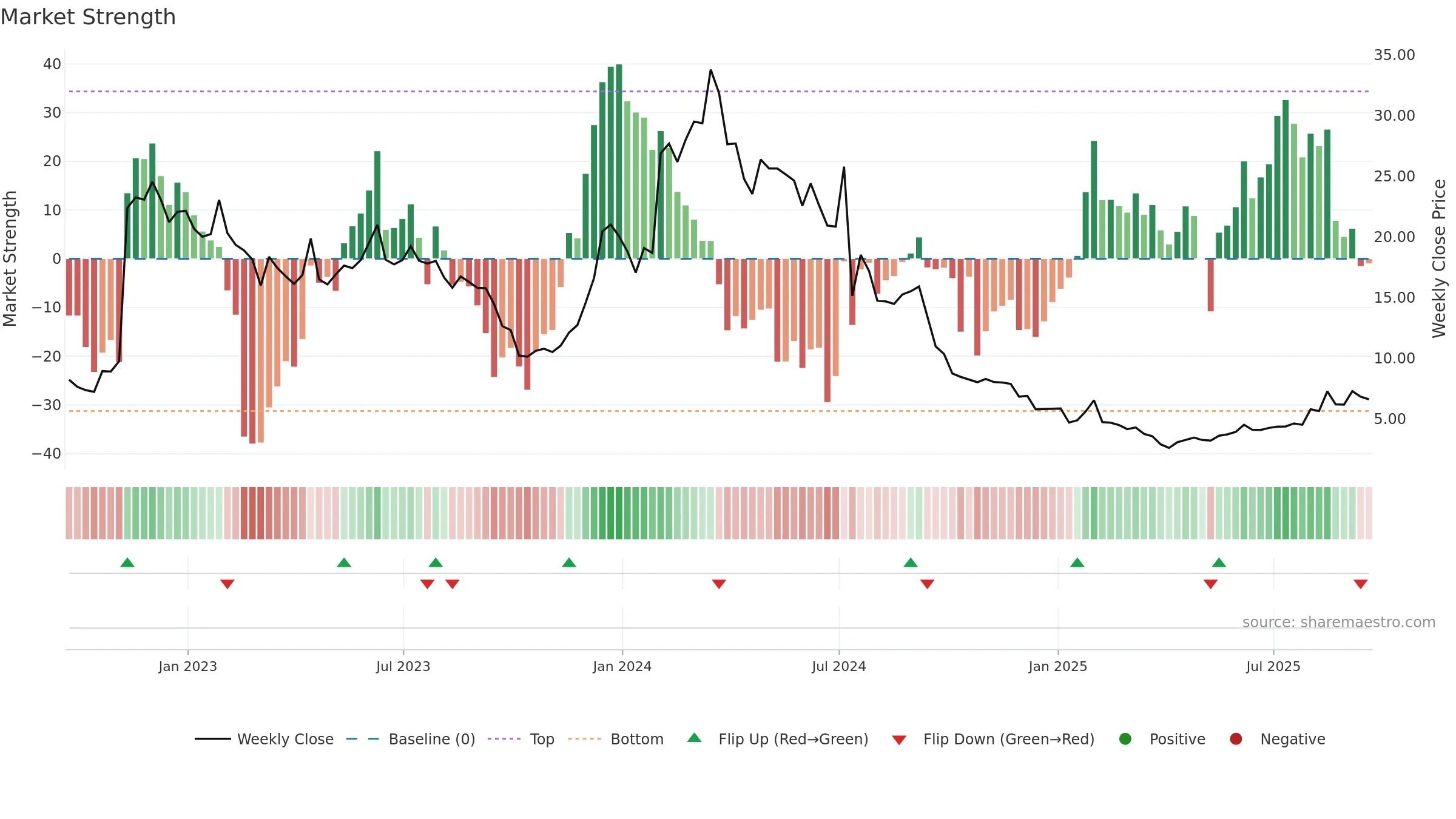The height and width of the screenshot is (819, 1456).
Task: Toggle the Weekly Close legend label
Action: pyautogui.click(x=285, y=739)
